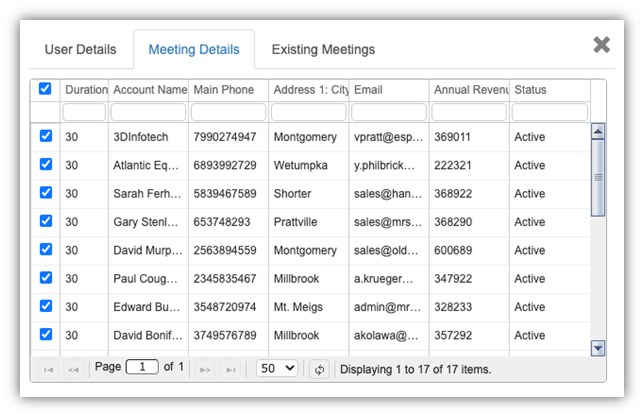
Task: Open the page size dropdown showing 50
Action: coord(277,368)
